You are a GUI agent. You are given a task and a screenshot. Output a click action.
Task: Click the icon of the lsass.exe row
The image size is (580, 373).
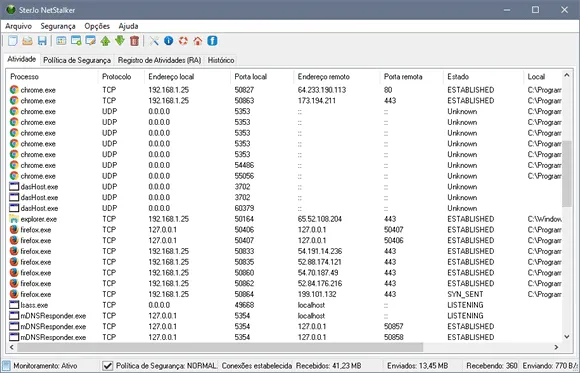14,305
